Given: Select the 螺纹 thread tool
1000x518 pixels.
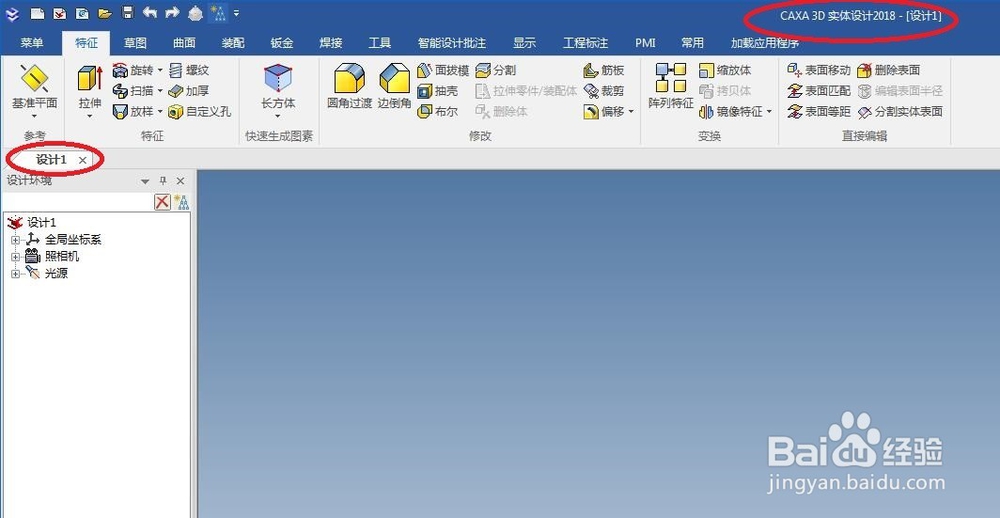Looking at the screenshot, I should click(189, 70).
